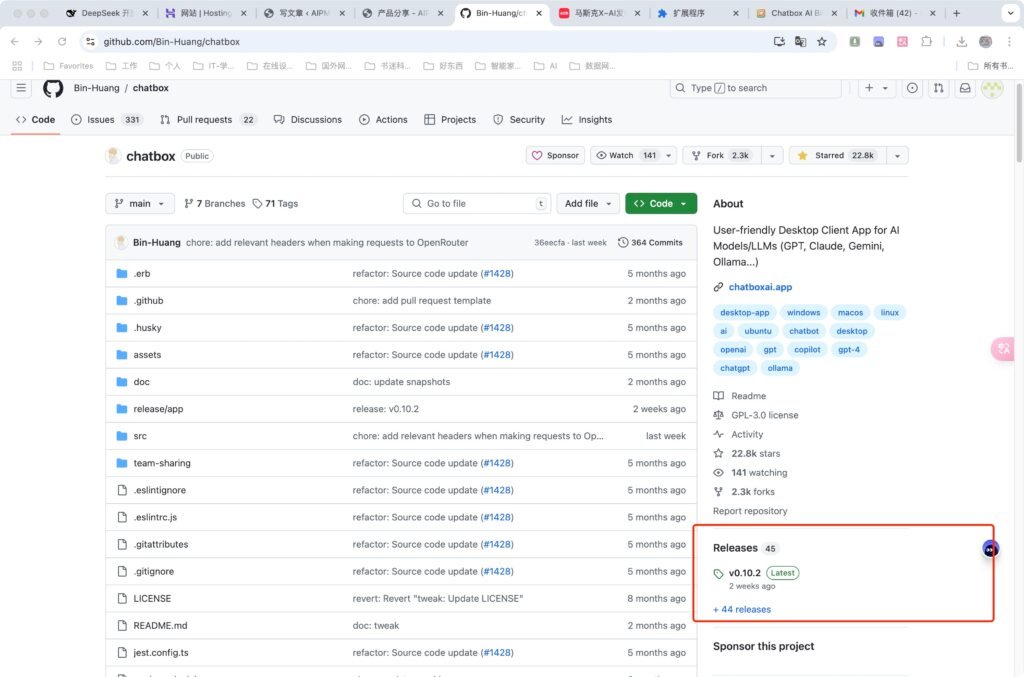
Task: Expand the Add file dropdown
Action: 588,204
